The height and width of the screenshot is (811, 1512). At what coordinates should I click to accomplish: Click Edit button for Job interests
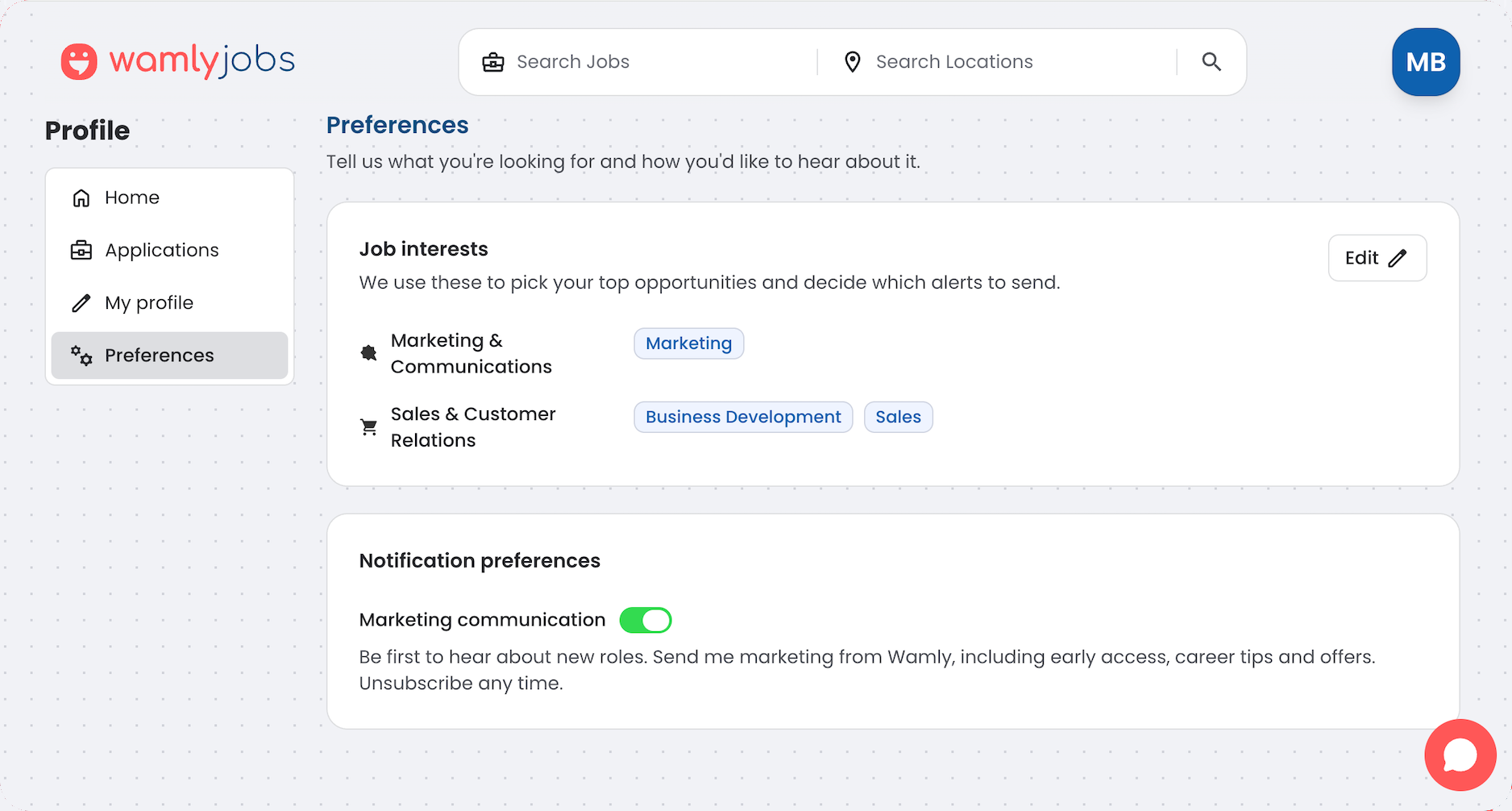point(1377,258)
